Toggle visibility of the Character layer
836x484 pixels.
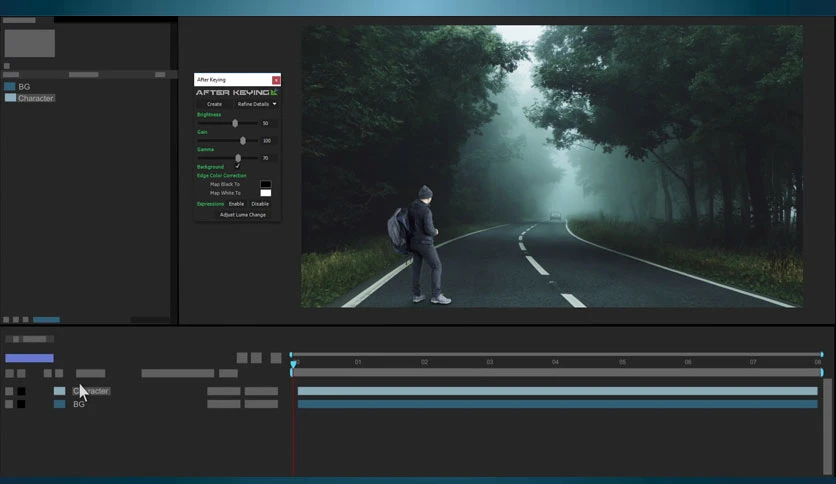(x=9, y=391)
